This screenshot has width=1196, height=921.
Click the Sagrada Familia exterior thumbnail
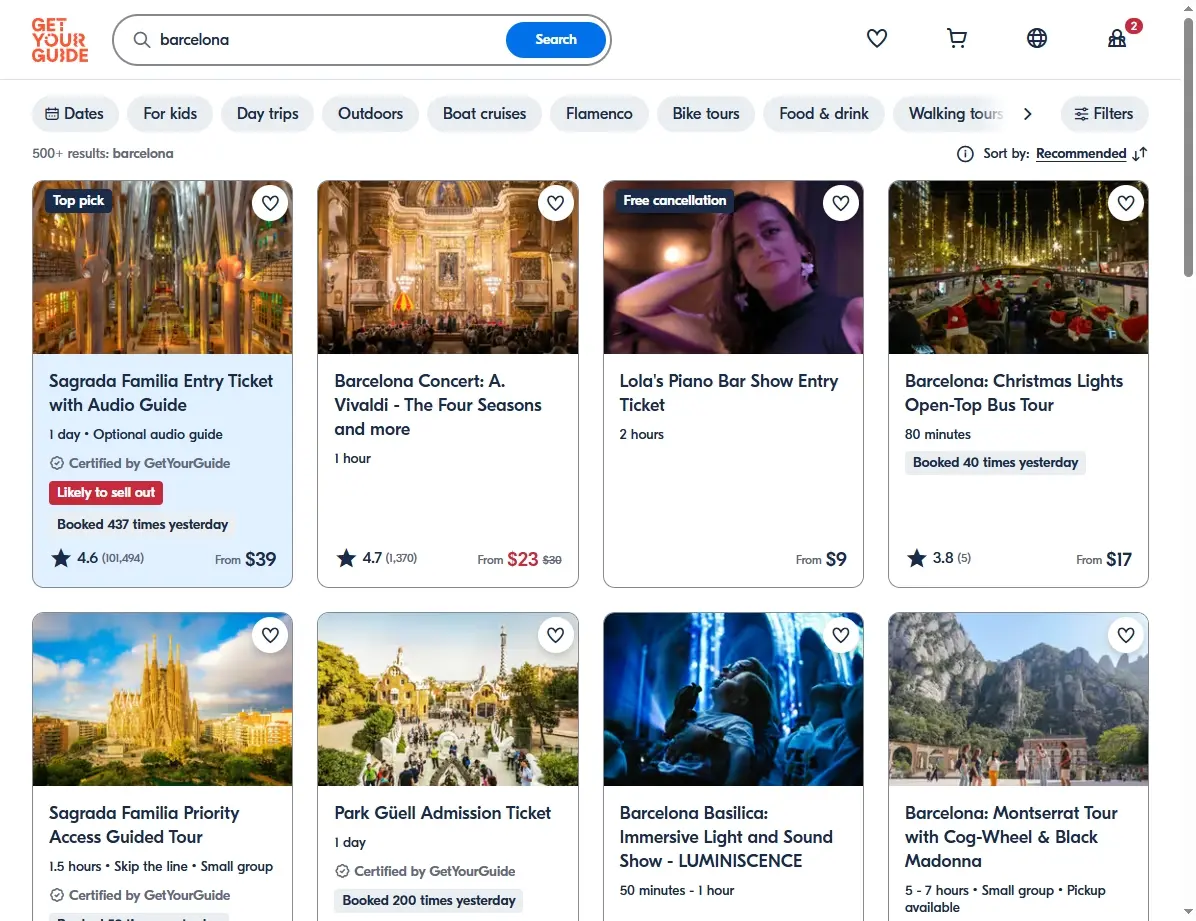pyautogui.click(x=162, y=699)
